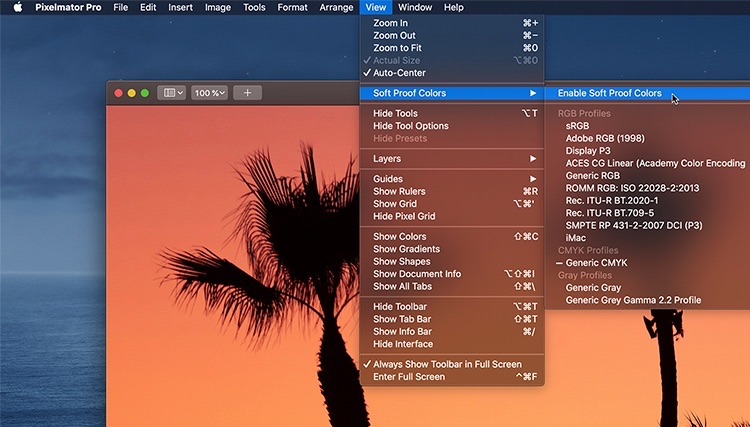Pick ROMM RGB: ISO 22028-2:2013 profile
Screen dimensions: 750x427
[x=647, y=188]
